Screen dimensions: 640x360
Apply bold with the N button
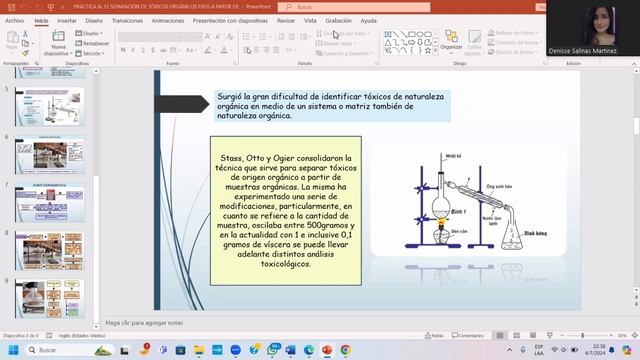click(123, 50)
